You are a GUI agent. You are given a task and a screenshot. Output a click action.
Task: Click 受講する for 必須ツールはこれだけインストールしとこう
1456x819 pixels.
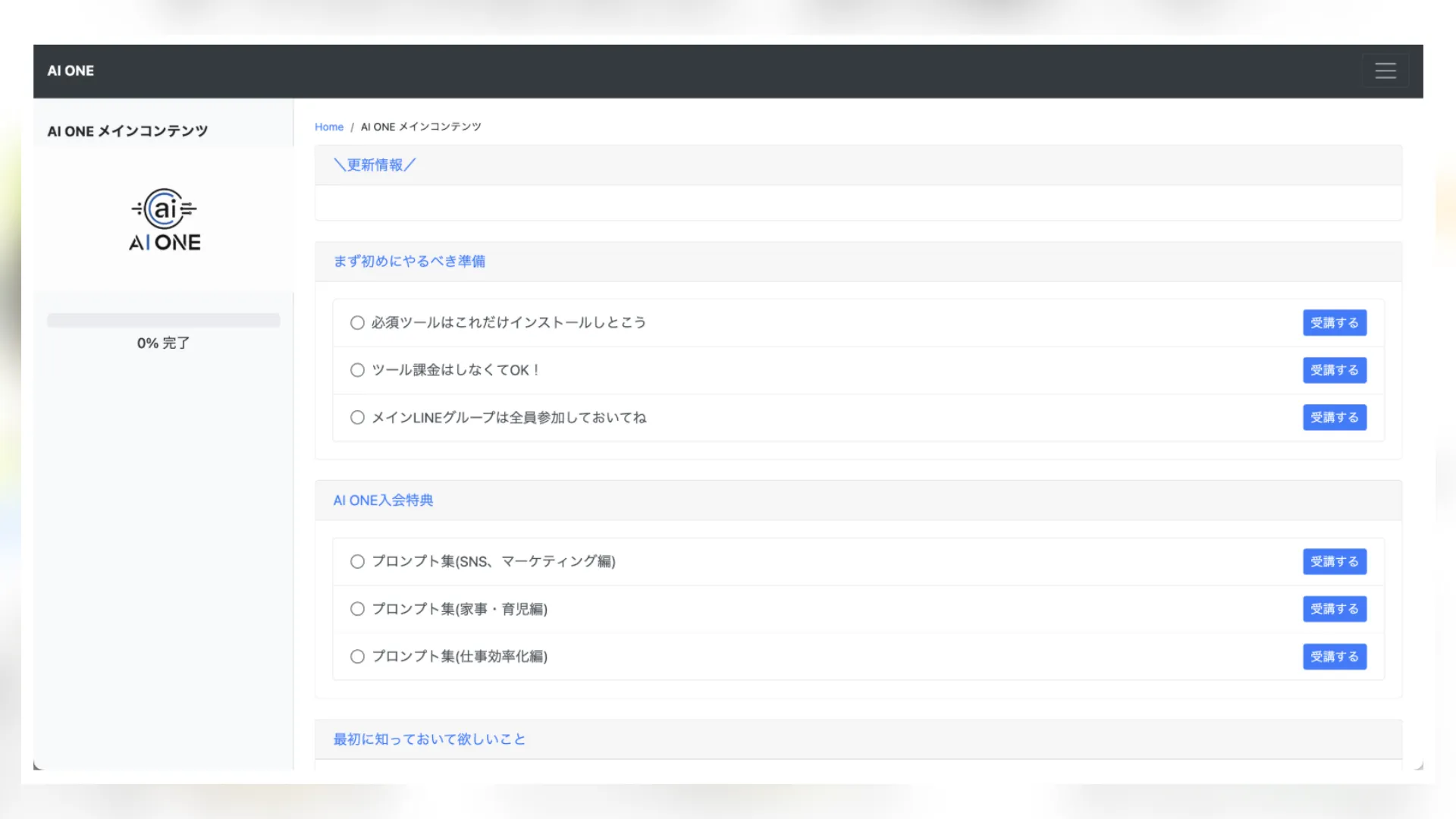tap(1335, 322)
